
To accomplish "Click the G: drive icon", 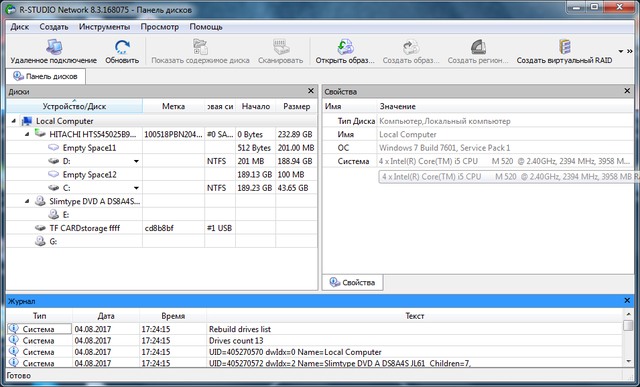I will click(40, 241).
